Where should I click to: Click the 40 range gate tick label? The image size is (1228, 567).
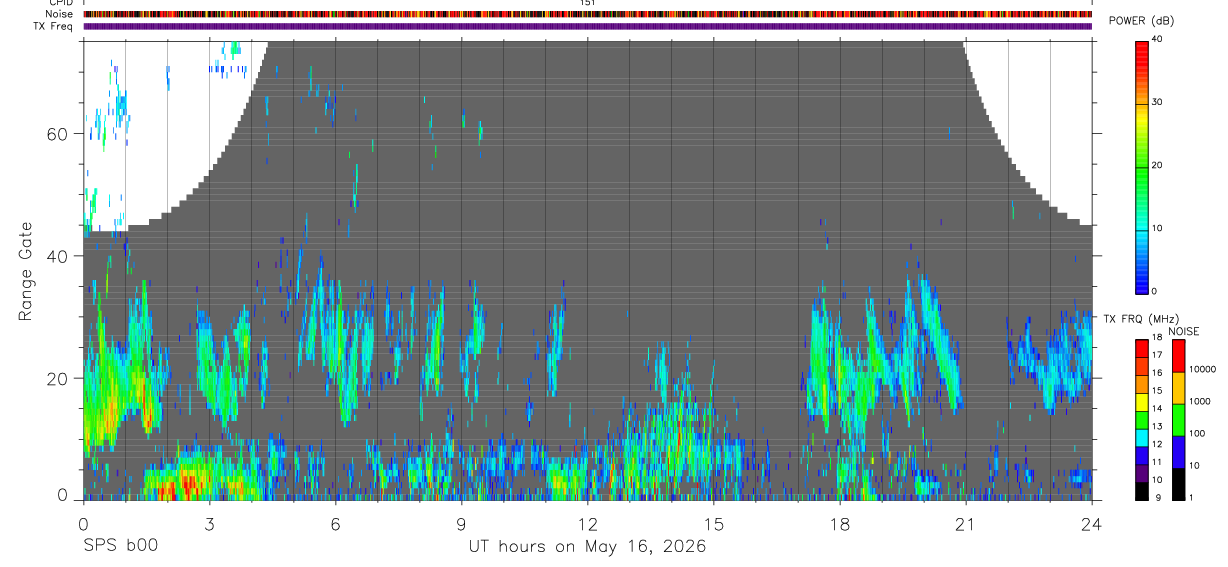click(x=57, y=256)
